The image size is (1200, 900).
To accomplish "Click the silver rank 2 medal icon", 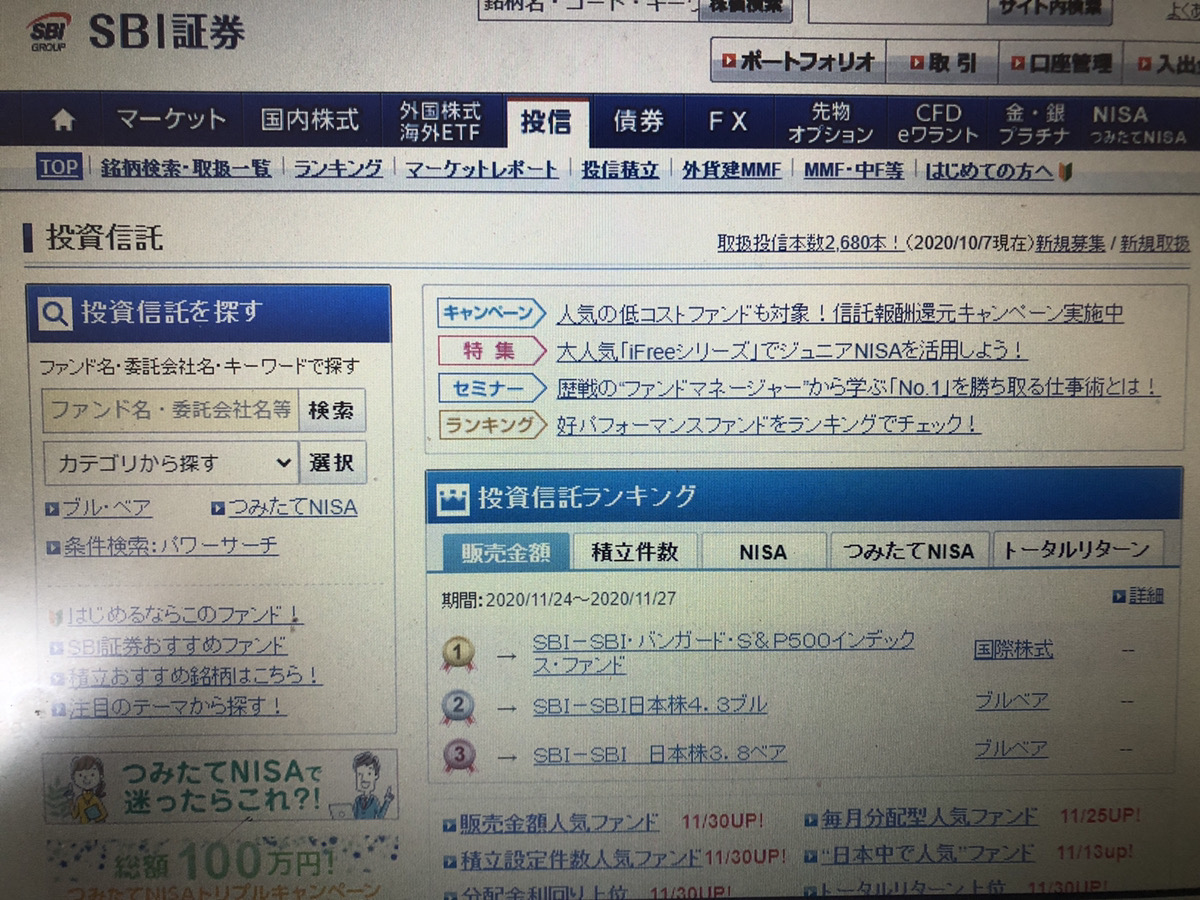I will (x=458, y=706).
